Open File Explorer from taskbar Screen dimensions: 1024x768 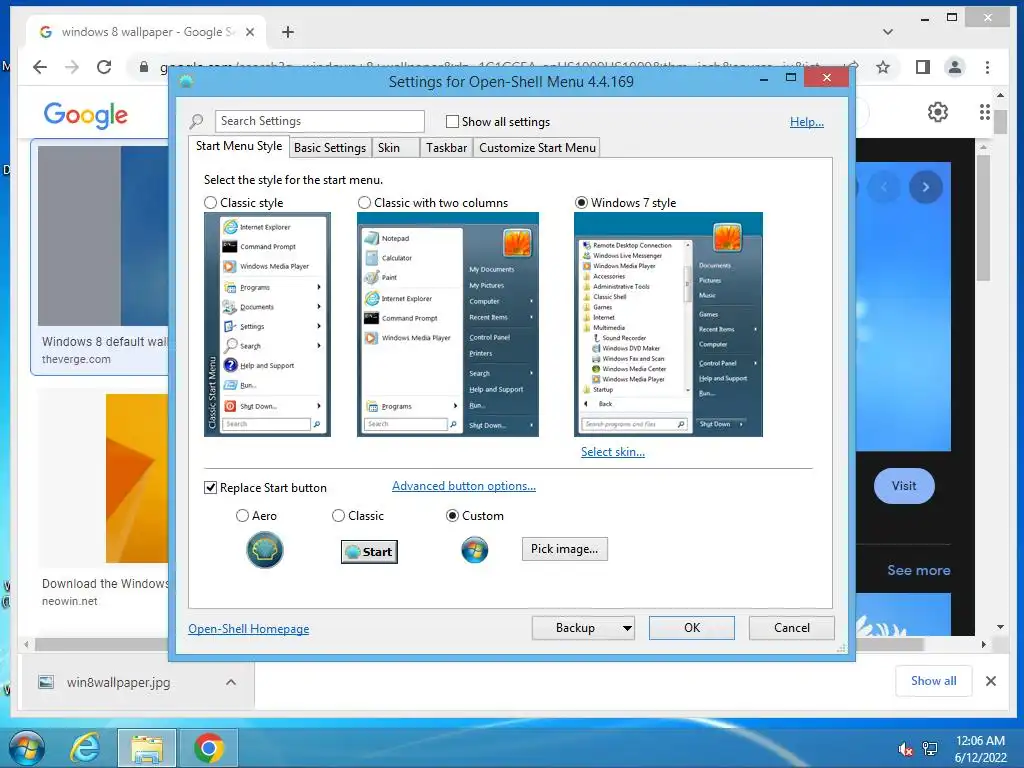click(x=147, y=748)
